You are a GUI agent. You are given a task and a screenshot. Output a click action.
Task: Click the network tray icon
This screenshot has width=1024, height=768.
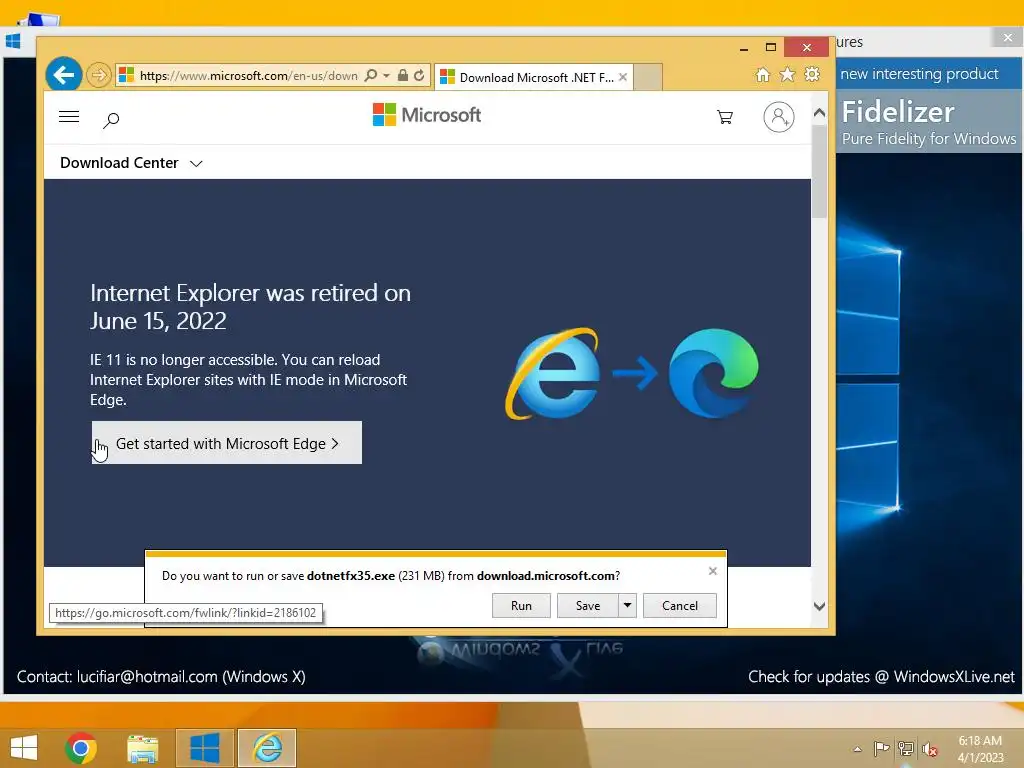click(906, 748)
